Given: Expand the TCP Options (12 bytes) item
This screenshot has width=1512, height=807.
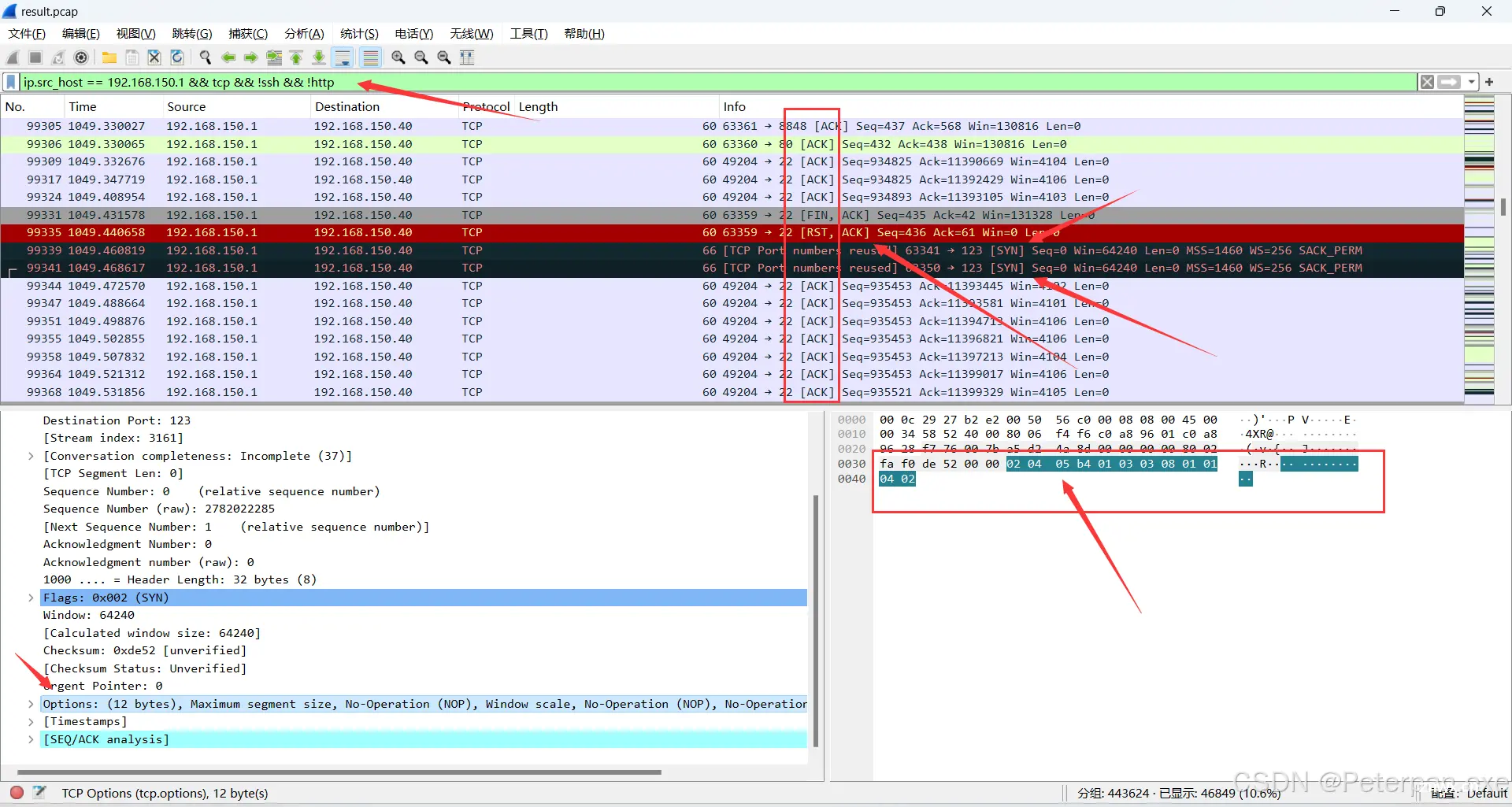Looking at the screenshot, I should click(31, 704).
